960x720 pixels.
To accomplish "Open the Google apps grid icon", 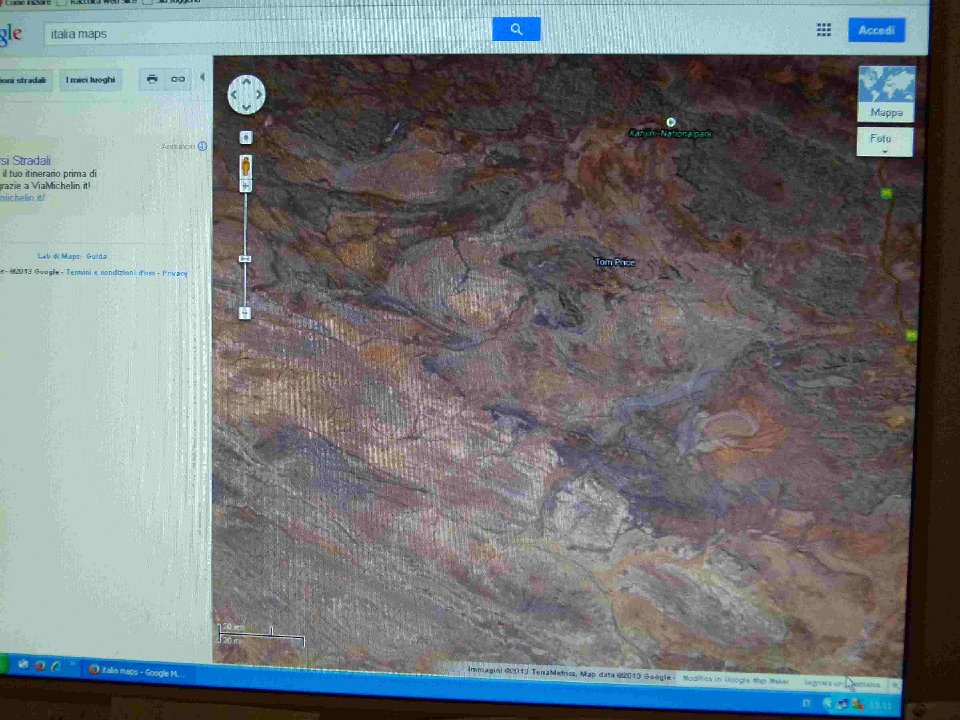I will tap(823, 30).
